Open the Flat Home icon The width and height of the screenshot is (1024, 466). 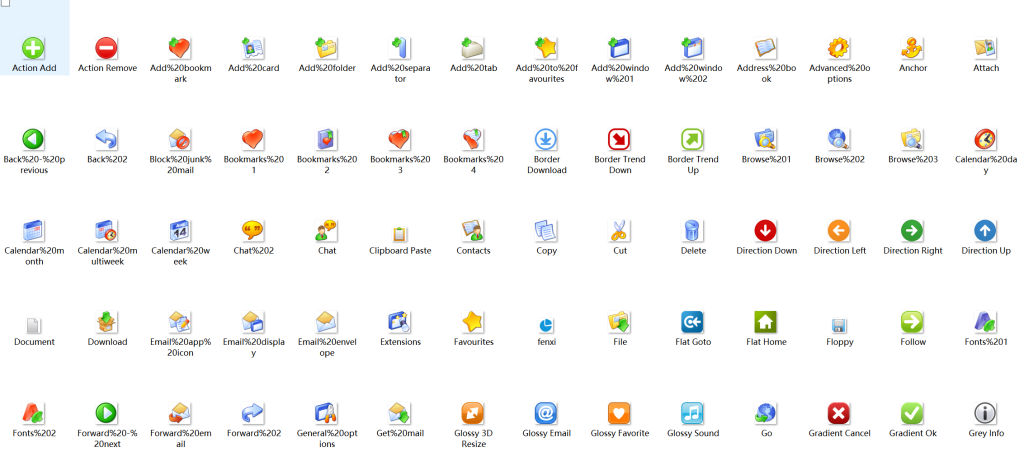tap(766, 322)
